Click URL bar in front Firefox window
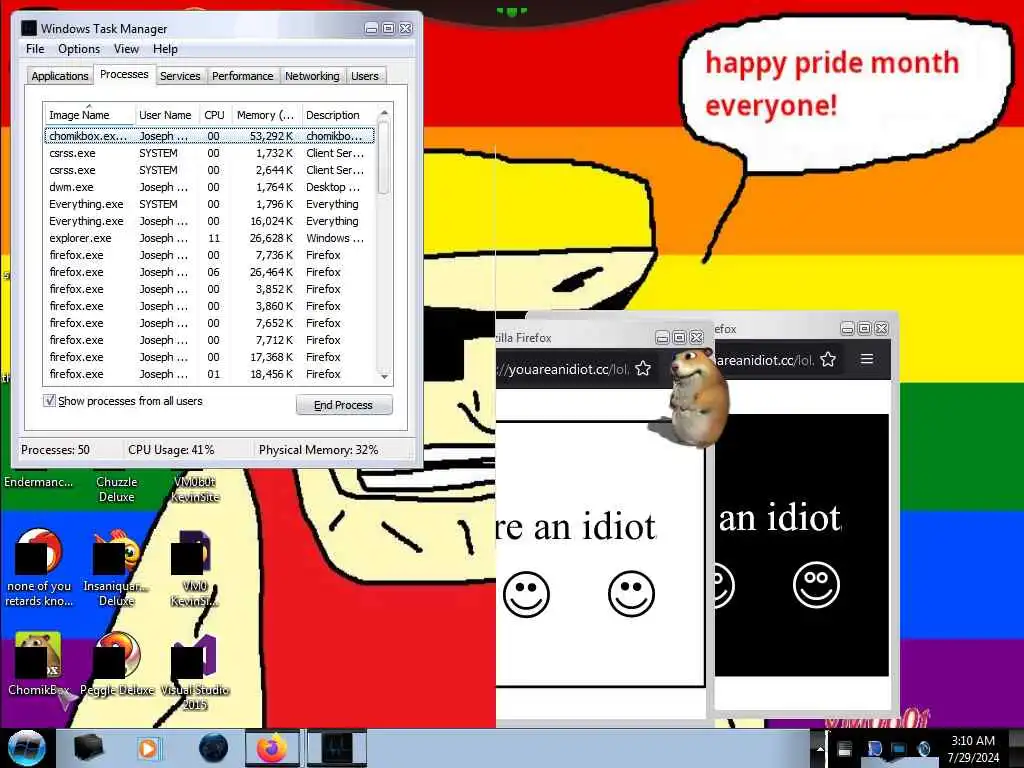This screenshot has width=1024, height=768. pyautogui.click(x=562, y=369)
